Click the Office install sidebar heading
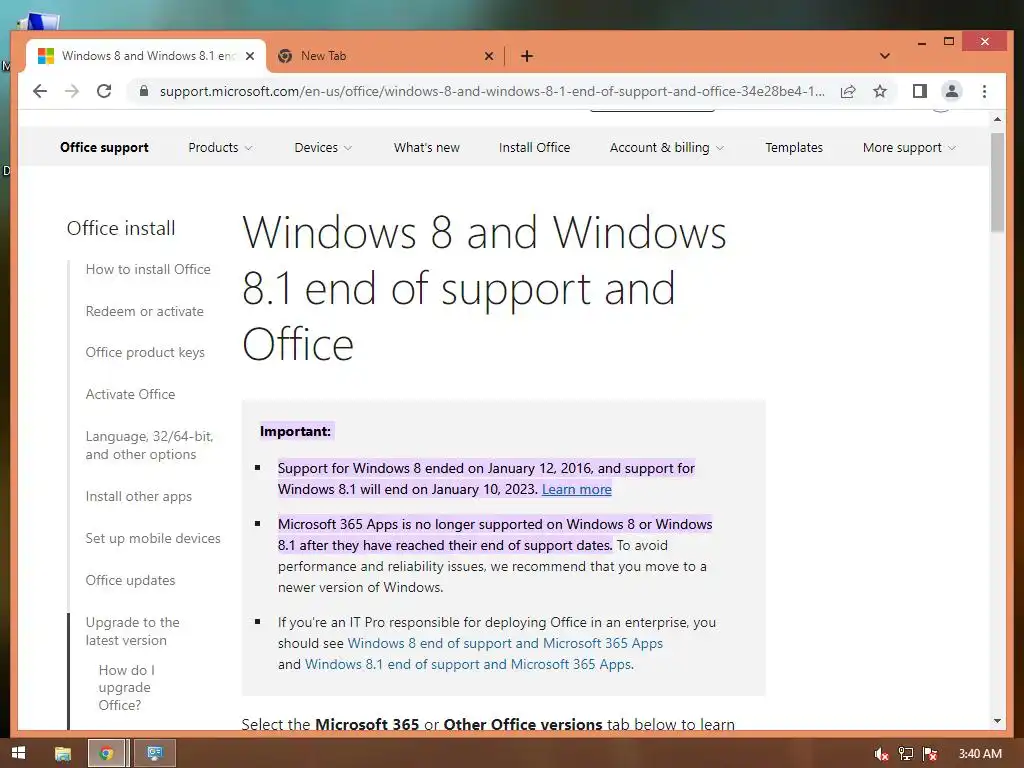Screen dimensions: 1024x768 (121, 229)
